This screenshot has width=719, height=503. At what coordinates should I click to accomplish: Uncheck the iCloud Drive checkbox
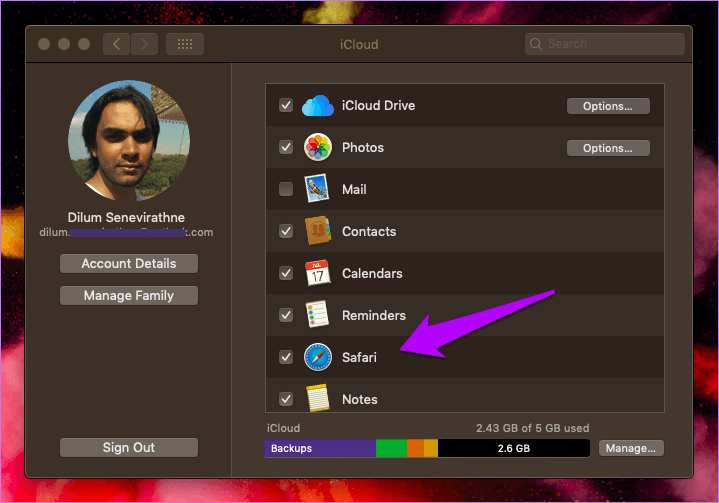286,105
